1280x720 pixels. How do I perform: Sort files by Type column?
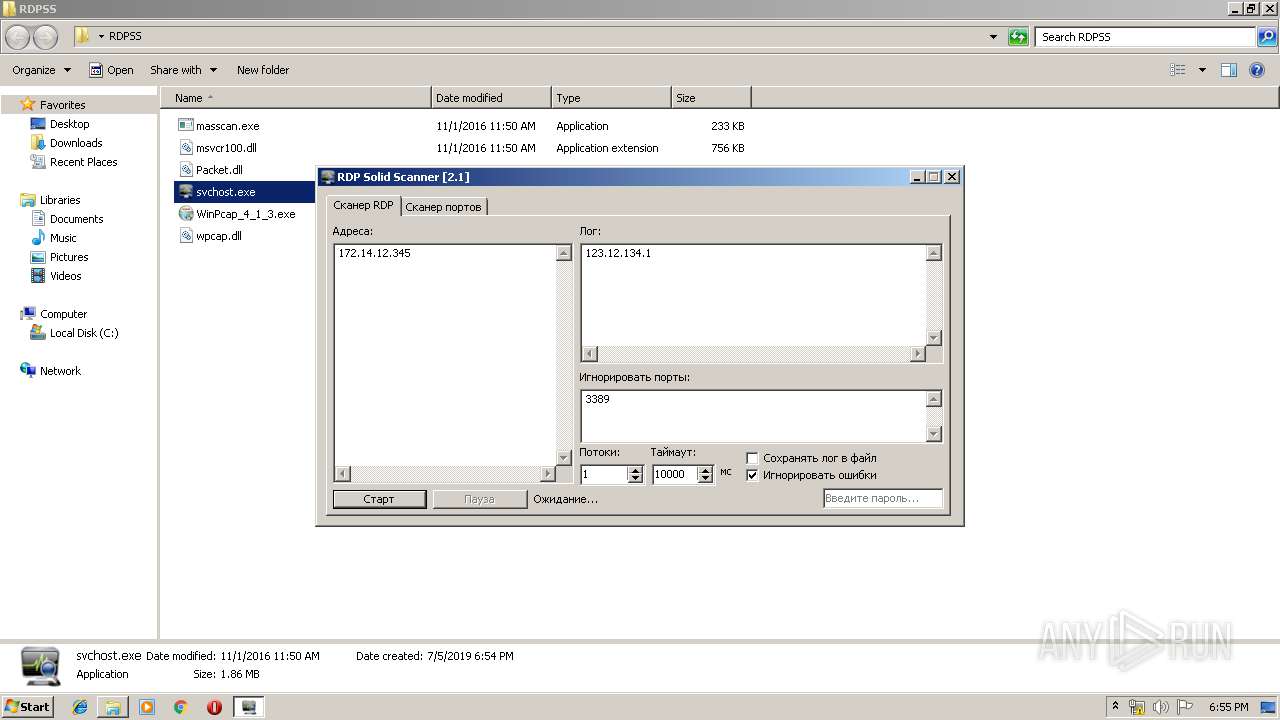[x=611, y=98]
